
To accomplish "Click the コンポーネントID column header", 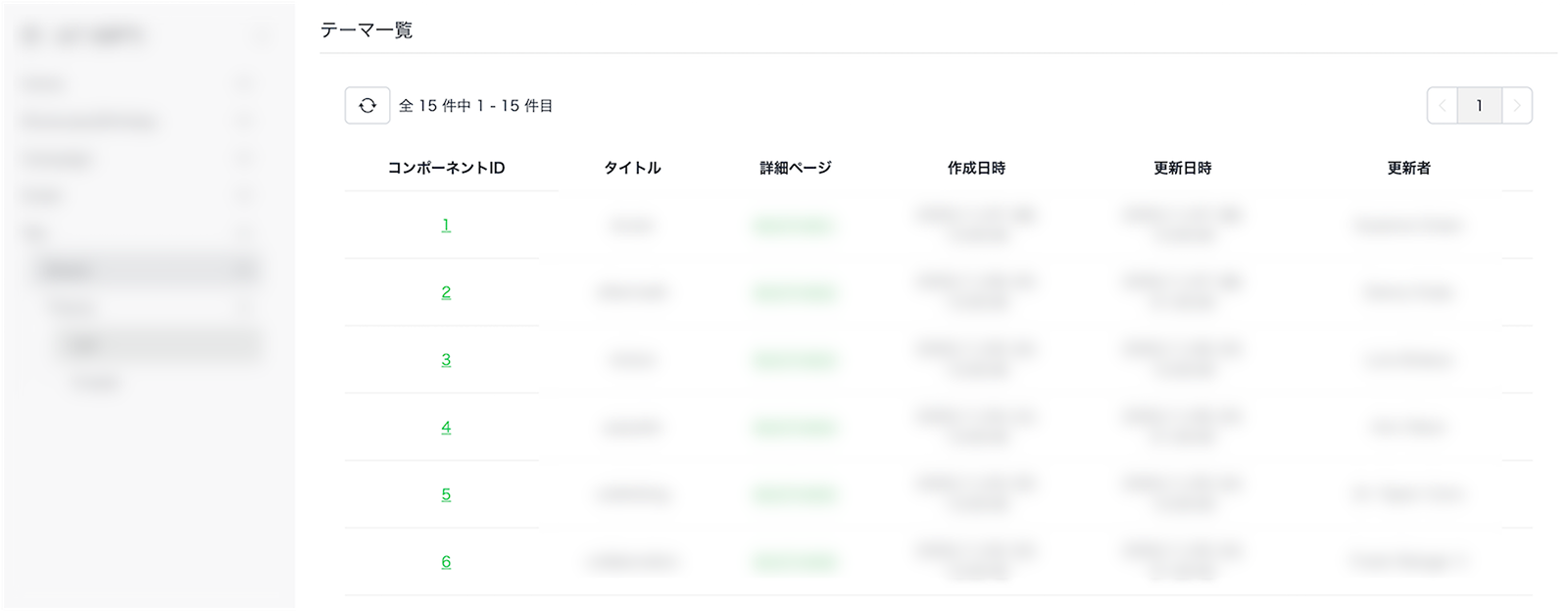I will [x=446, y=167].
